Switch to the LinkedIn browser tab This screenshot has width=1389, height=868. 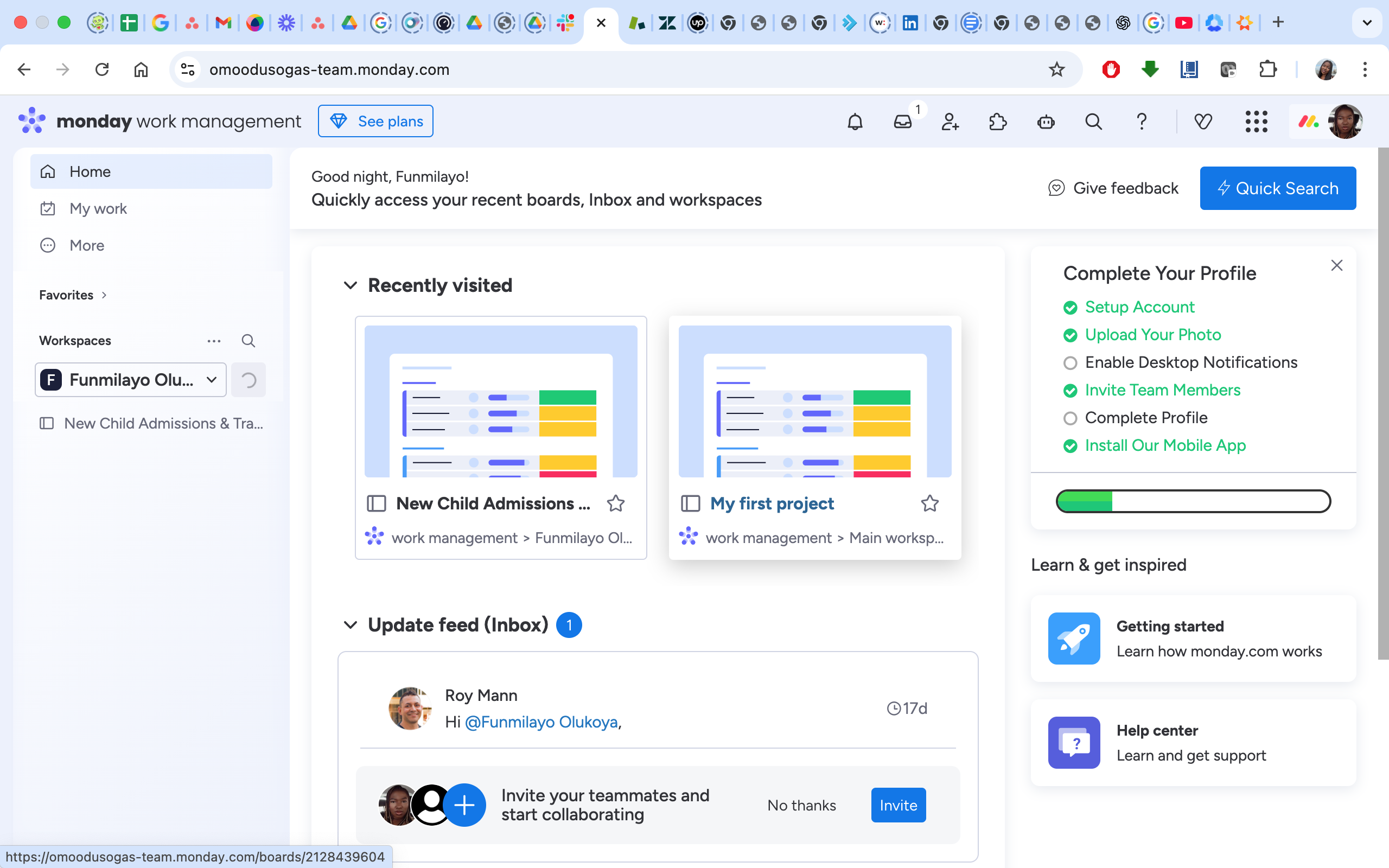click(910, 23)
